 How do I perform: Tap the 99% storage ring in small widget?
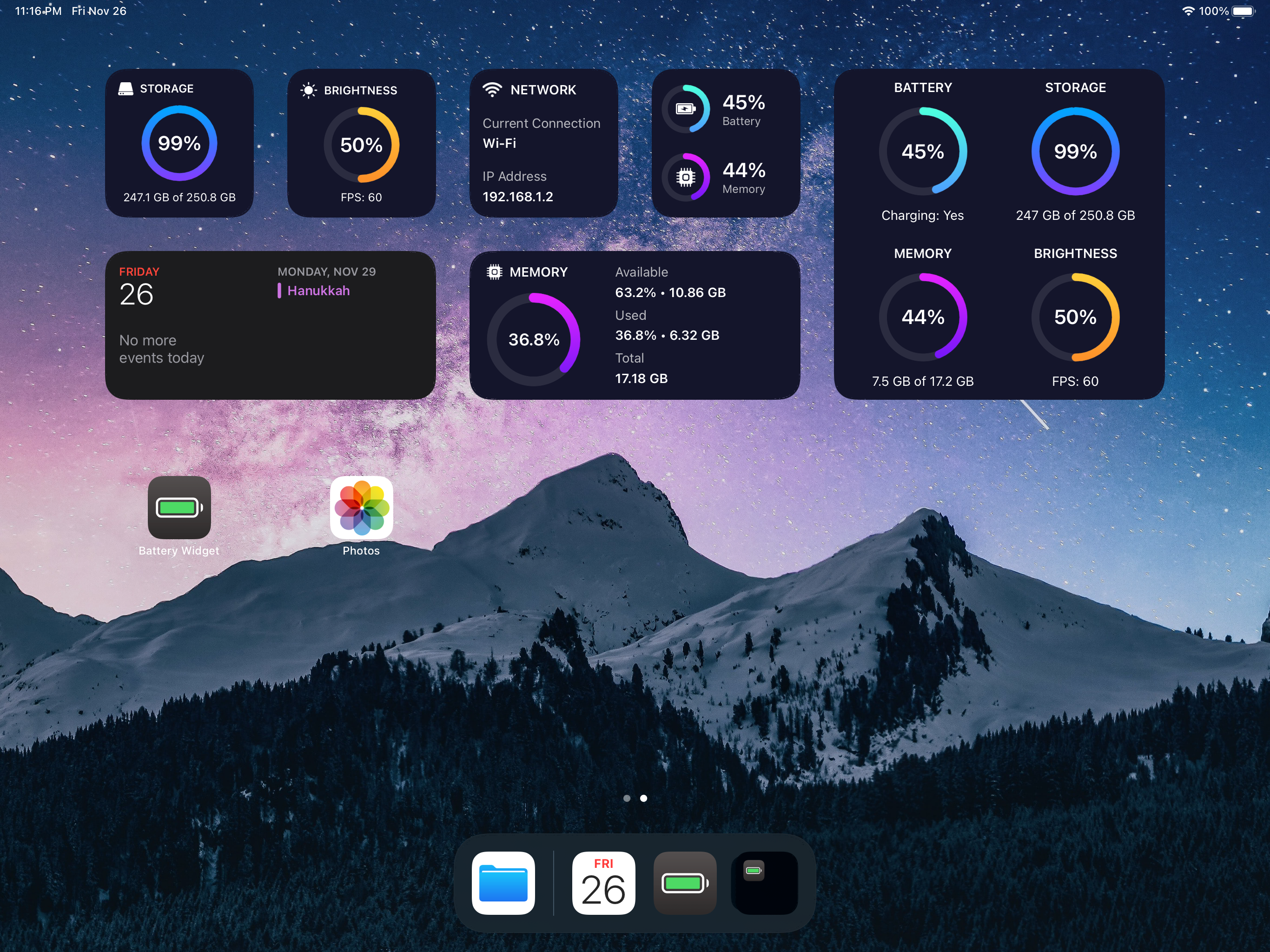[x=179, y=143]
